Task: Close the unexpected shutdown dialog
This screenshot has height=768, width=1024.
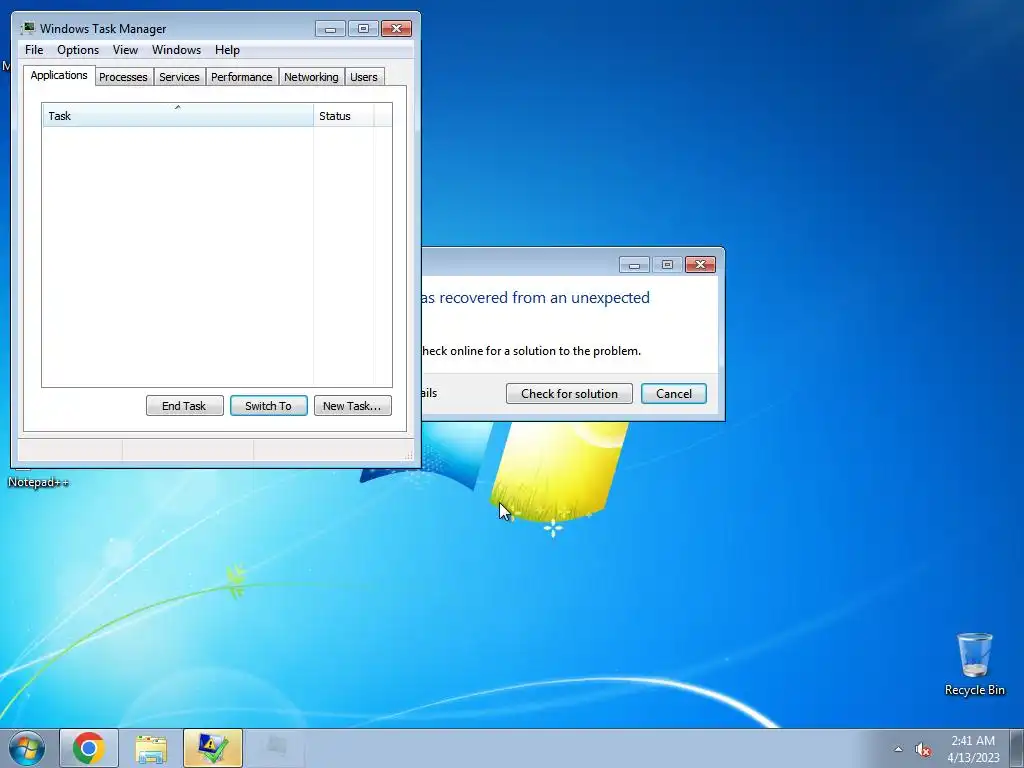Action: 700,264
